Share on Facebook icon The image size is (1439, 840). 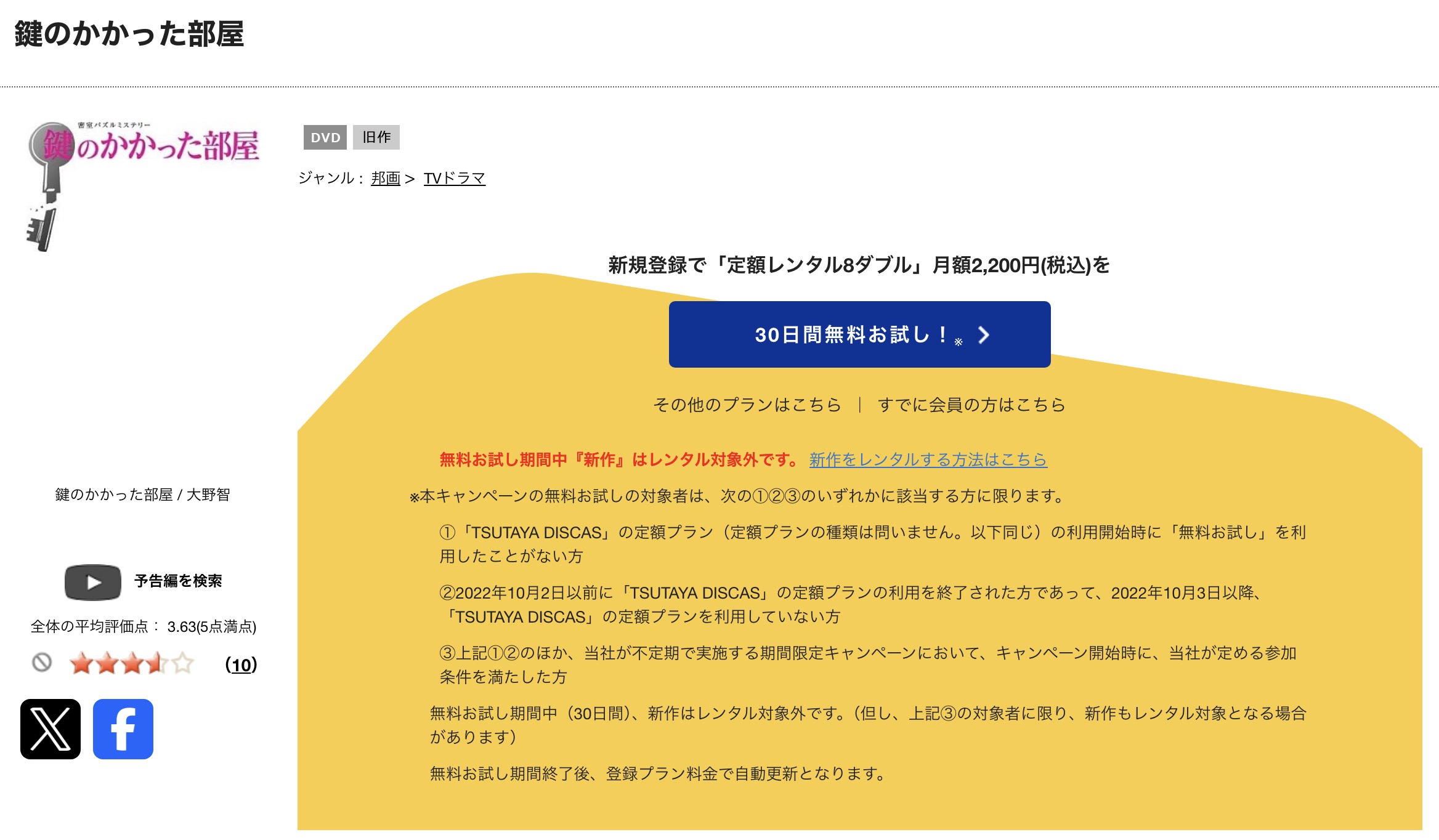coord(123,729)
